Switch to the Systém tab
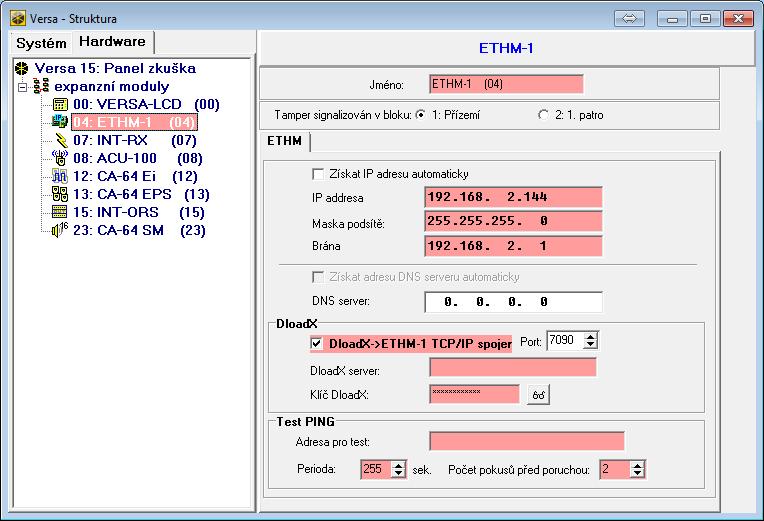764x521 pixels. pos(41,43)
